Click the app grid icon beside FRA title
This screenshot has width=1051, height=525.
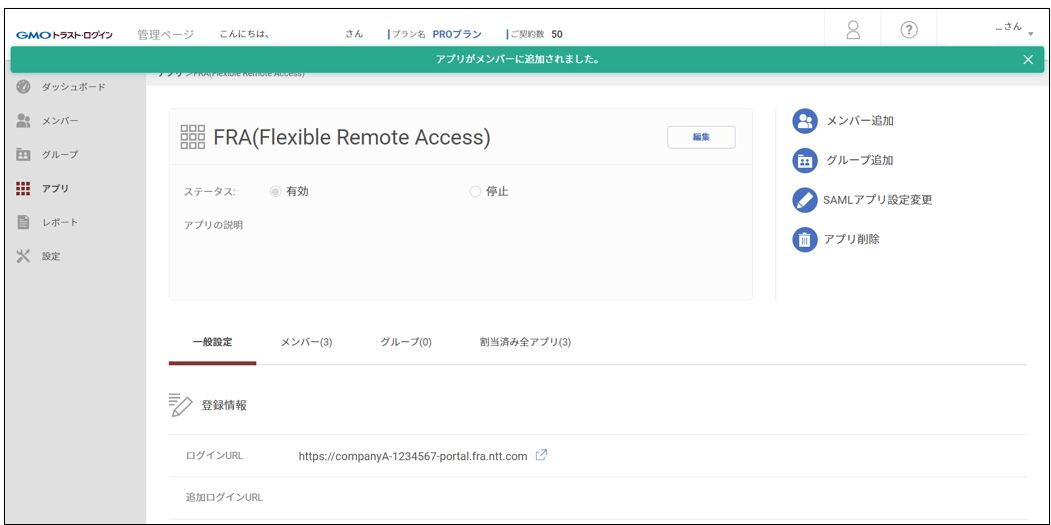[193, 137]
